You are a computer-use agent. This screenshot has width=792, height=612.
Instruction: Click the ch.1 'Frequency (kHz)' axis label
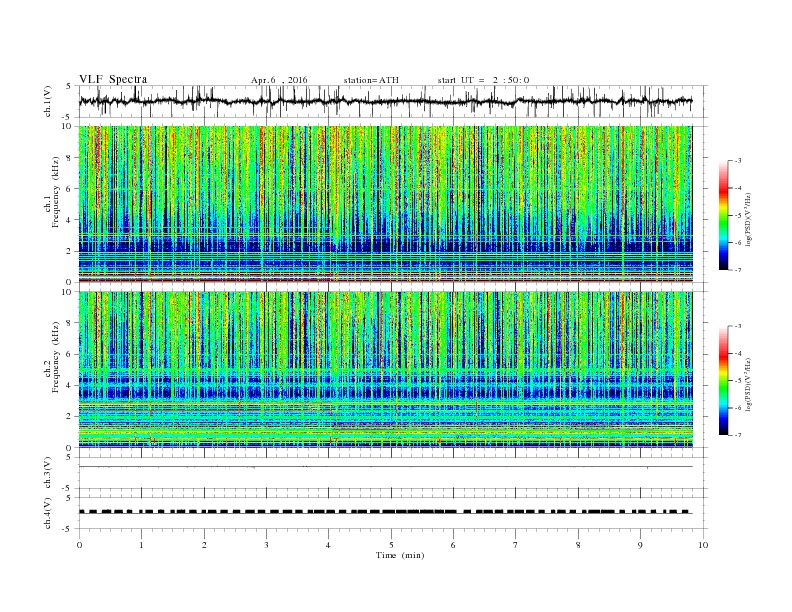[x=56, y=192]
